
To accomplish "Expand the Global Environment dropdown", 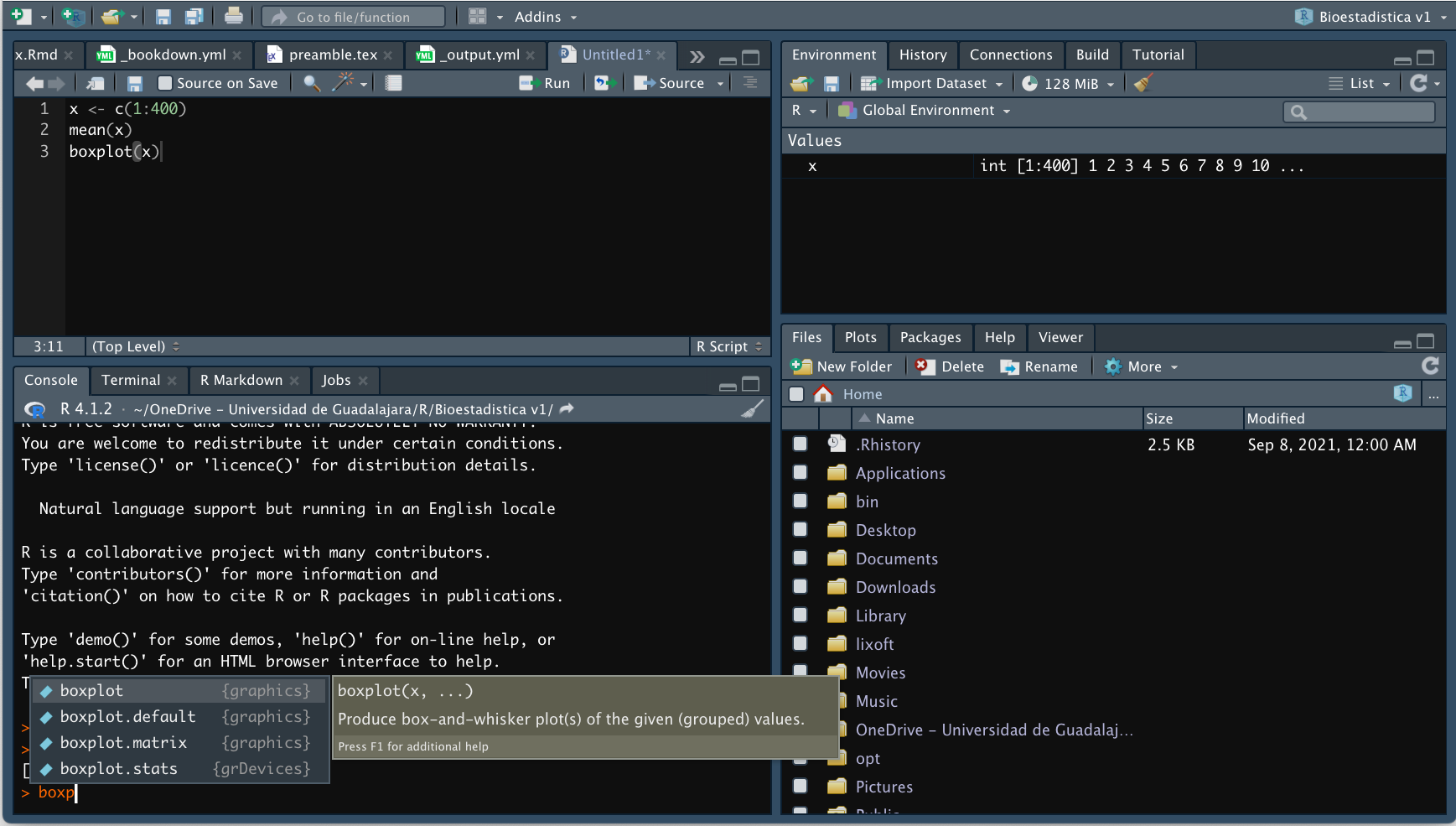I will (x=935, y=111).
